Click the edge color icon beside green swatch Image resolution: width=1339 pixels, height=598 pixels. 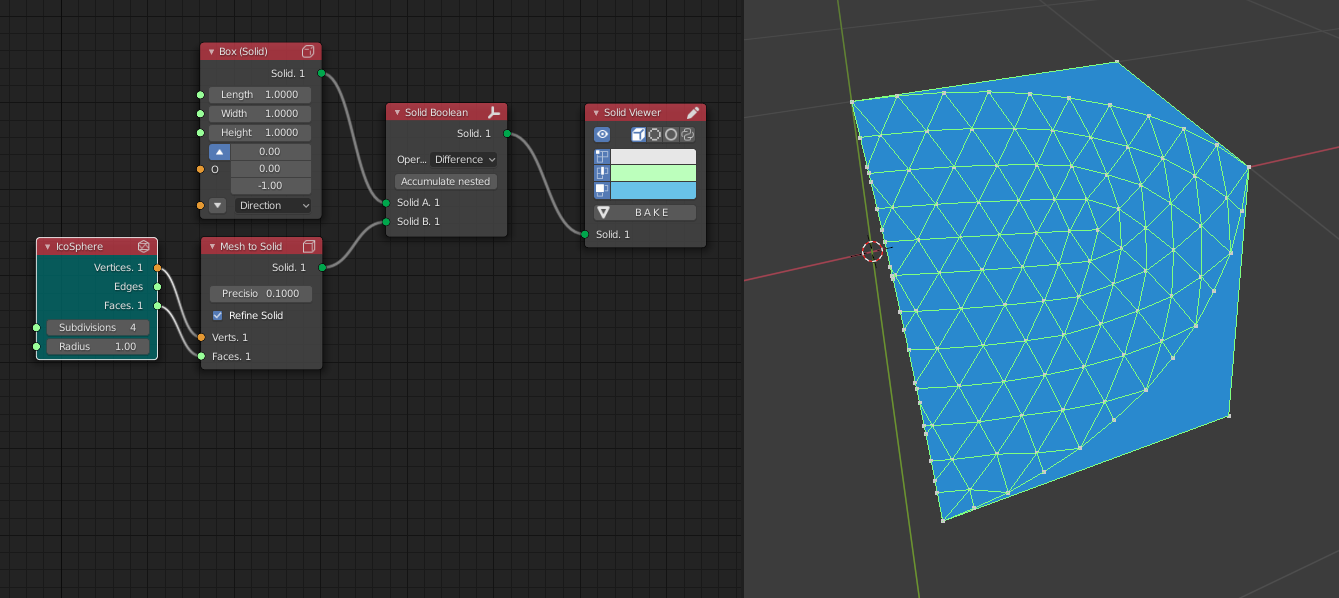[602, 173]
